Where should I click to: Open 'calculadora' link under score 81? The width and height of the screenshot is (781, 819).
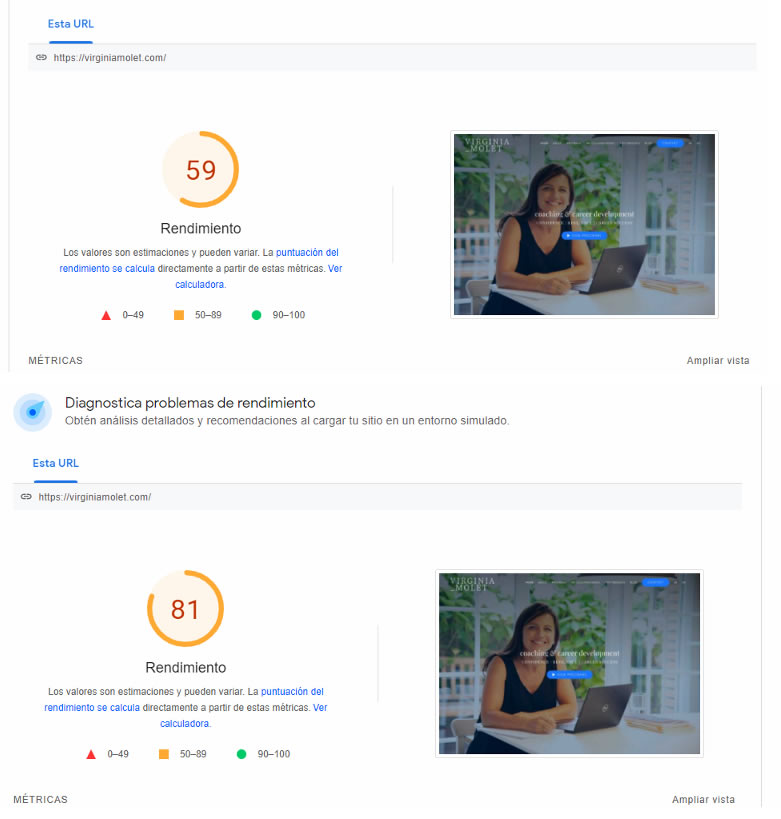(x=185, y=724)
